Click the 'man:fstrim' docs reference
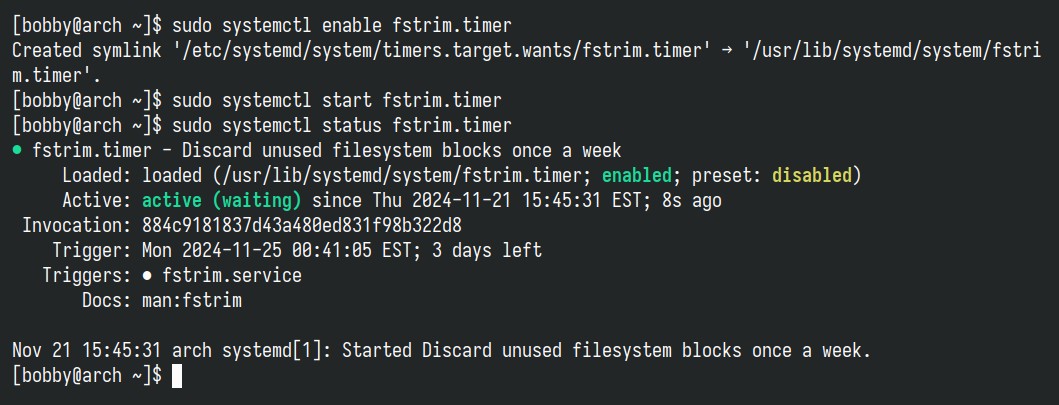 coord(192,301)
